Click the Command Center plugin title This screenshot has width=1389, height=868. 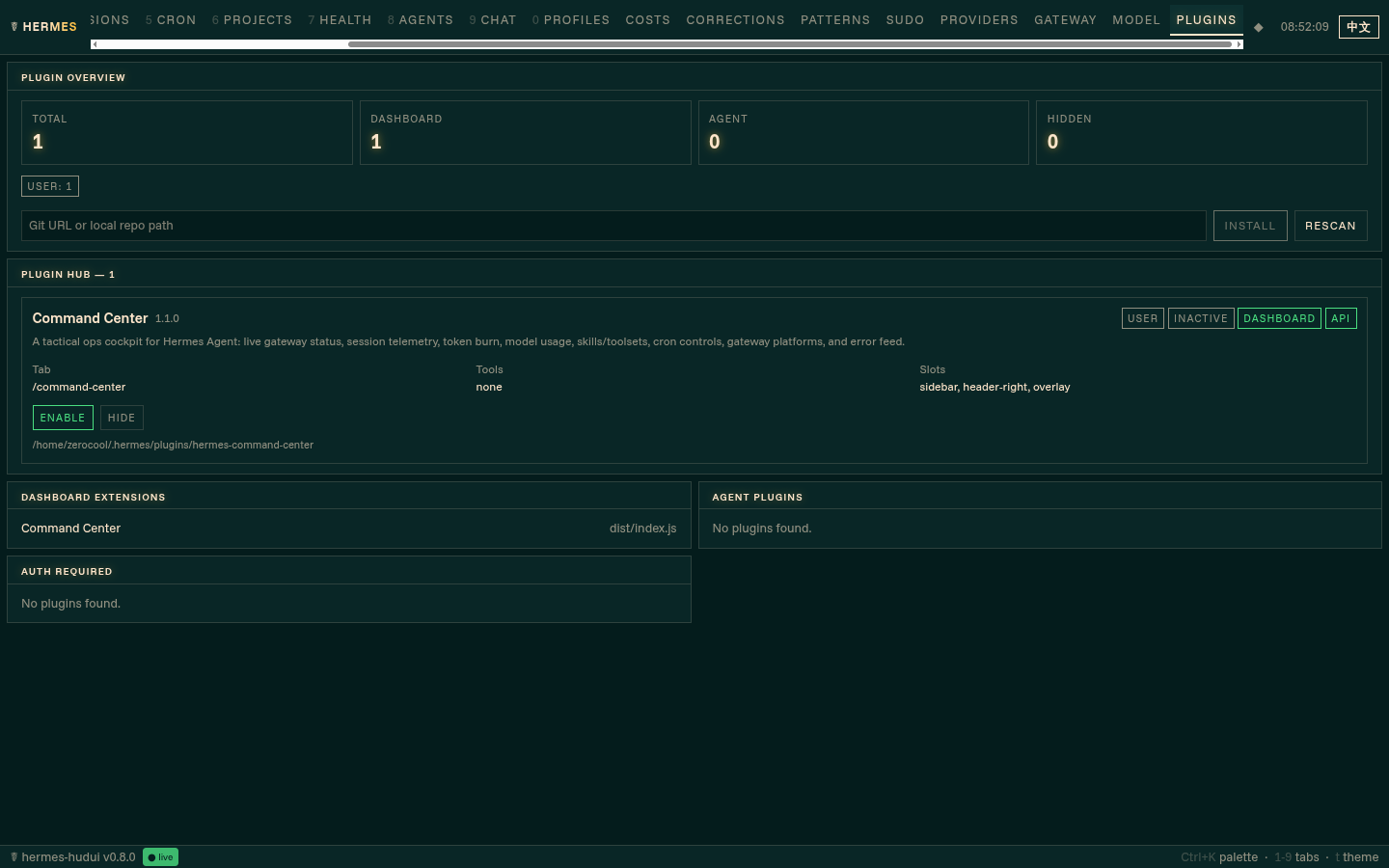pyautogui.click(x=90, y=318)
